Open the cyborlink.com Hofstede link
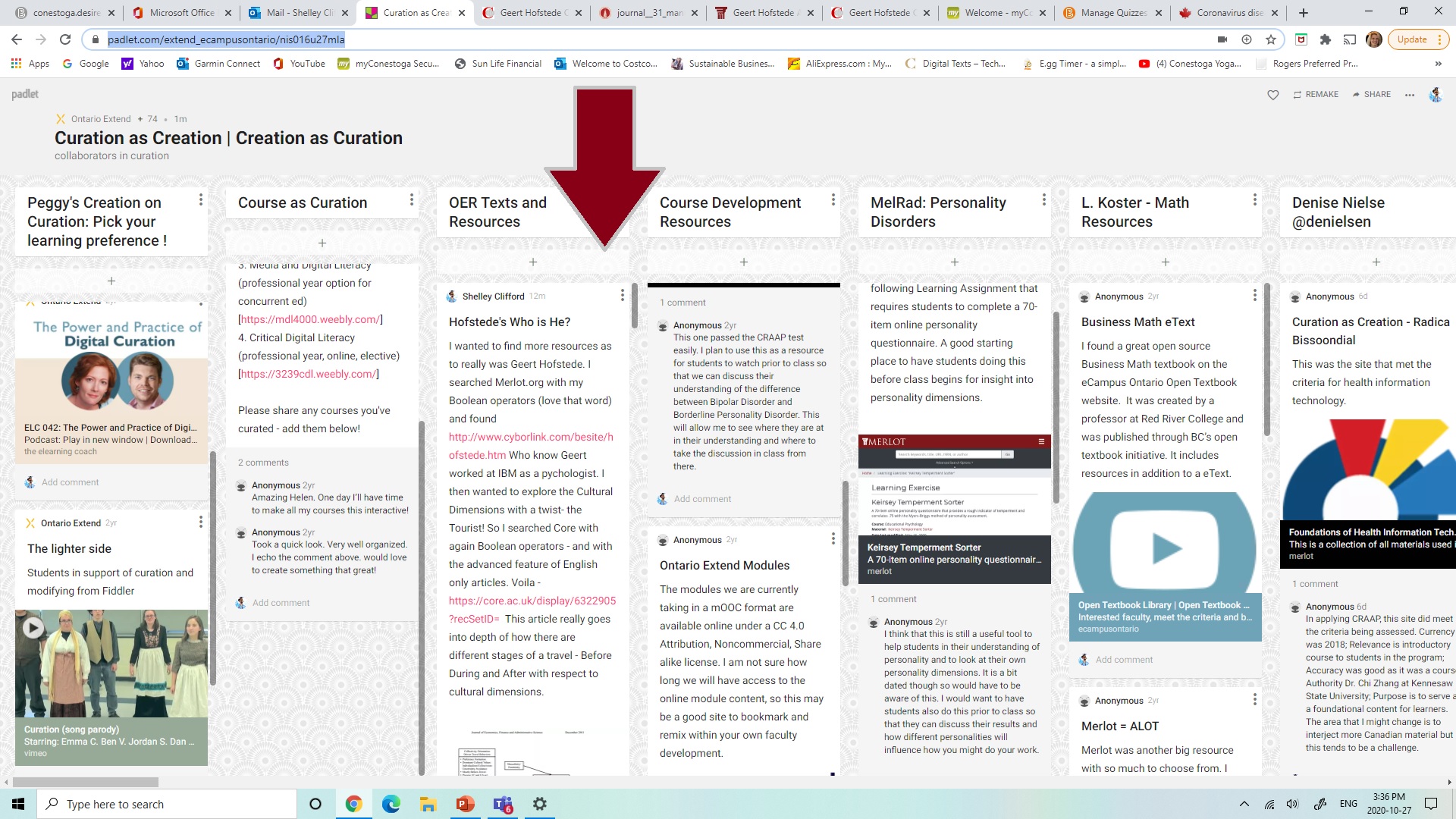 point(531,446)
